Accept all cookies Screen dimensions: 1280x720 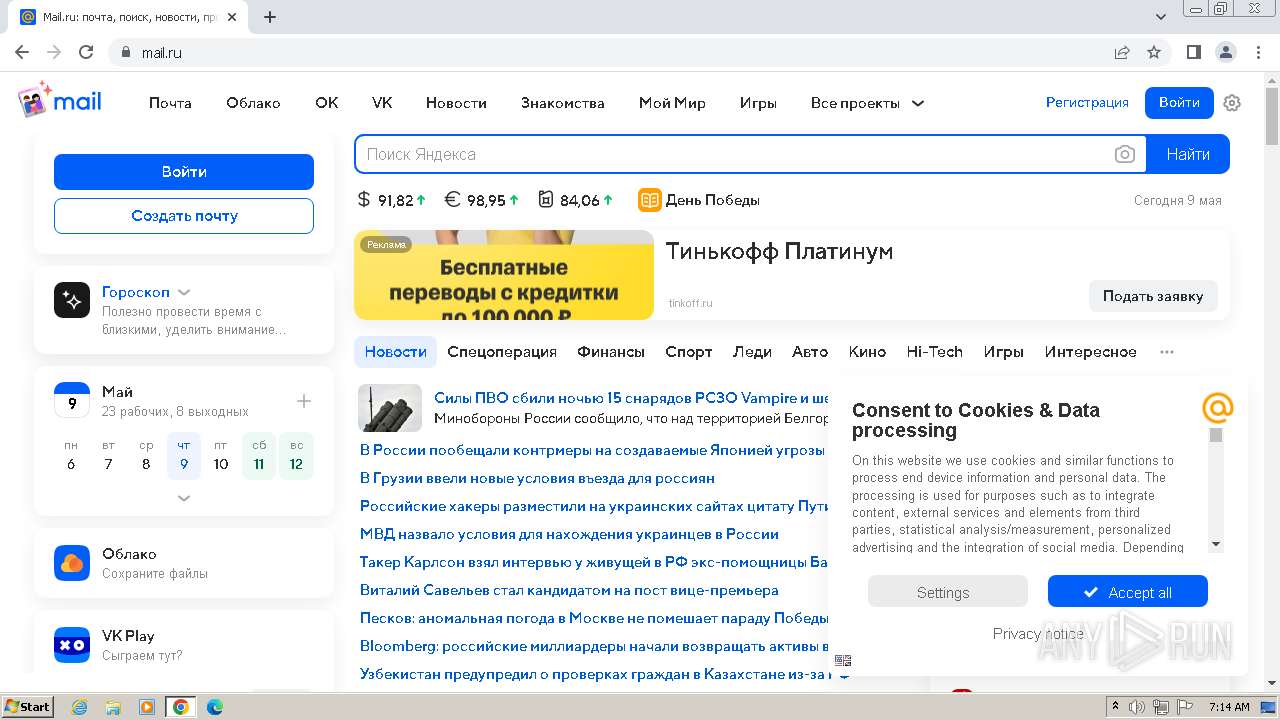(x=1128, y=592)
